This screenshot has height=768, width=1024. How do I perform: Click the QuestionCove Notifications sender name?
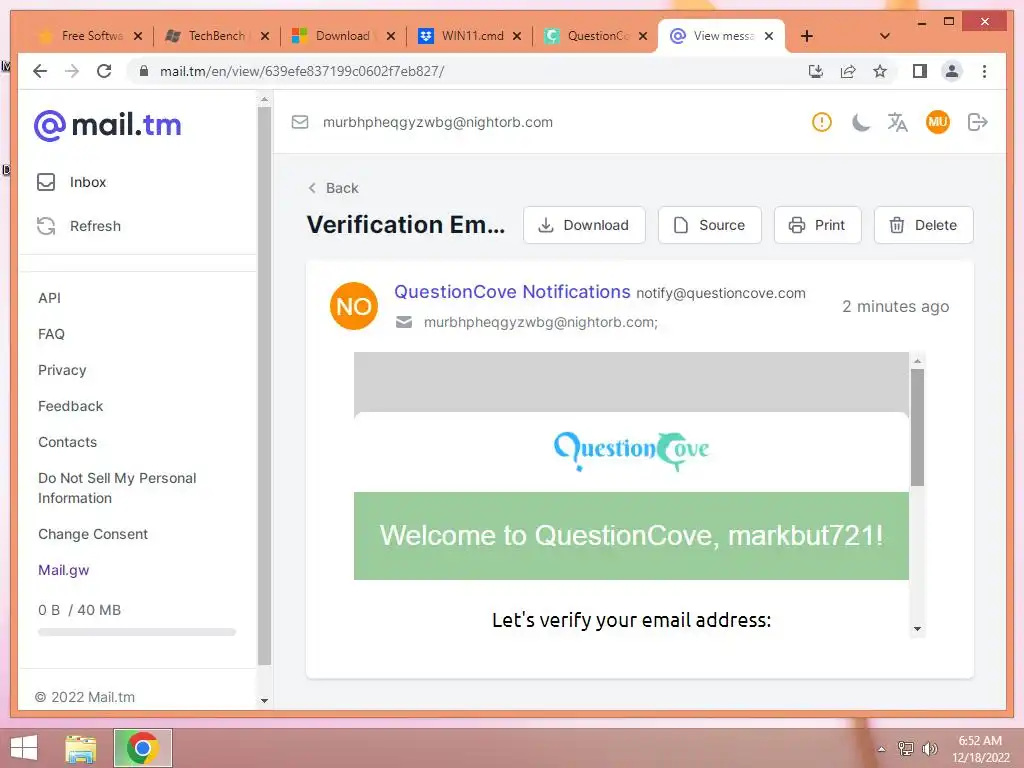[x=512, y=292]
